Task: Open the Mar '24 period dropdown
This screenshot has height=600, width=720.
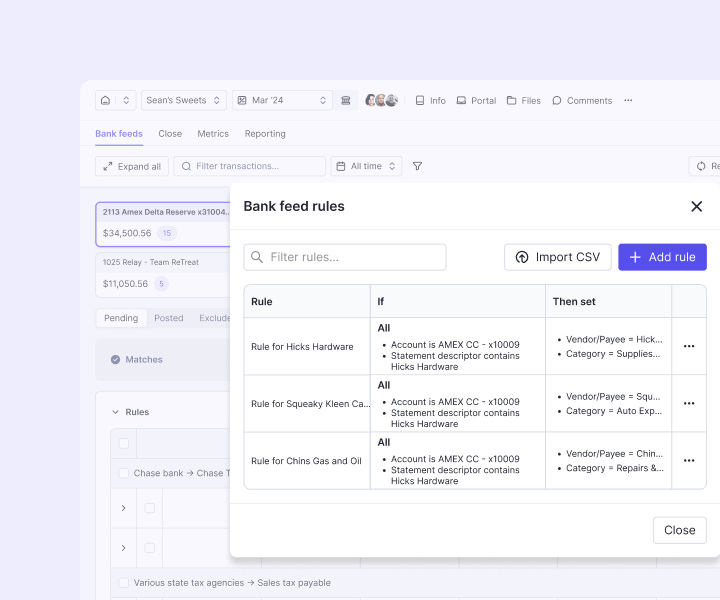Action: click(x=282, y=100)
